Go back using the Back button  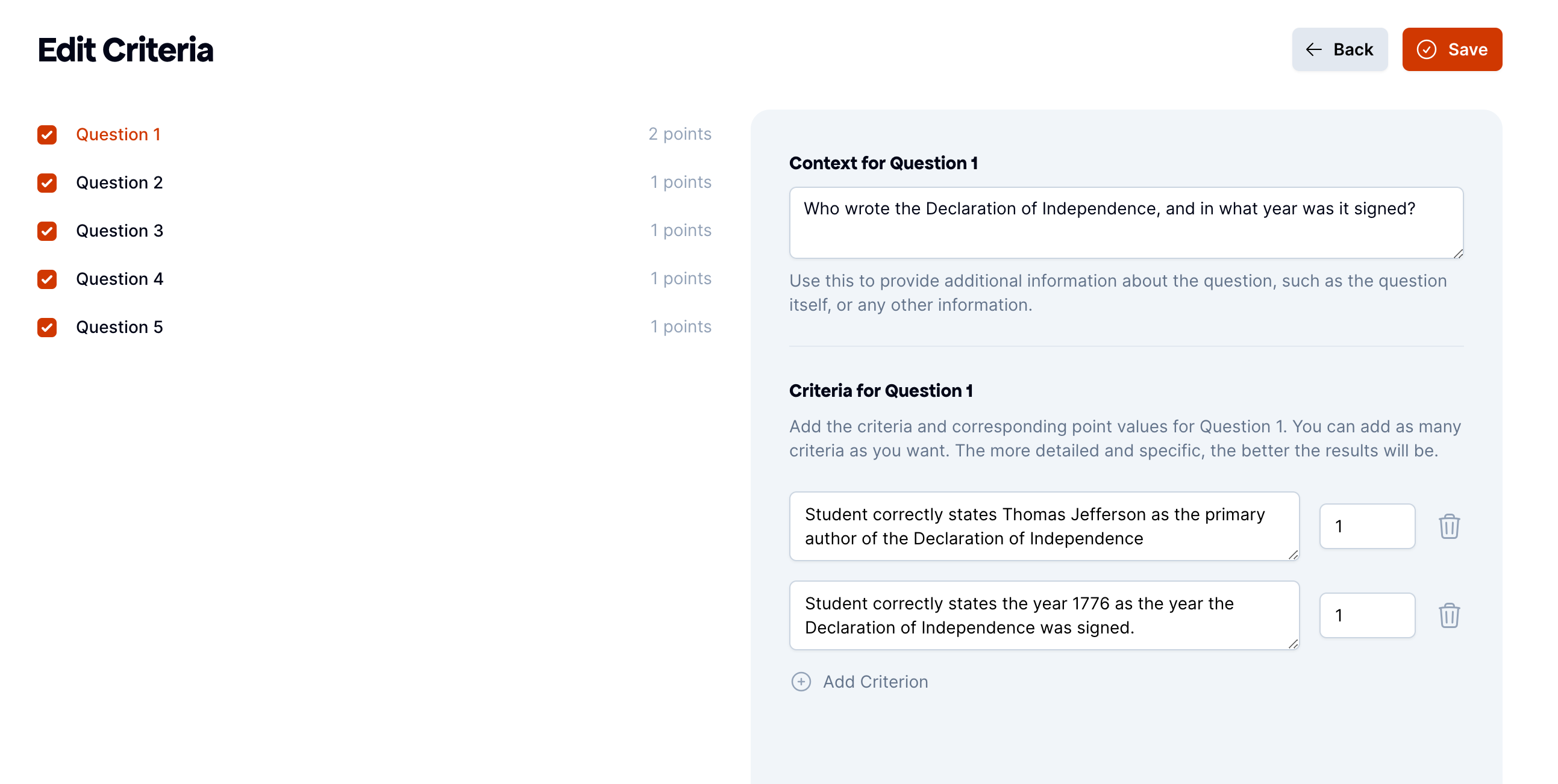tap(1339, 49)
